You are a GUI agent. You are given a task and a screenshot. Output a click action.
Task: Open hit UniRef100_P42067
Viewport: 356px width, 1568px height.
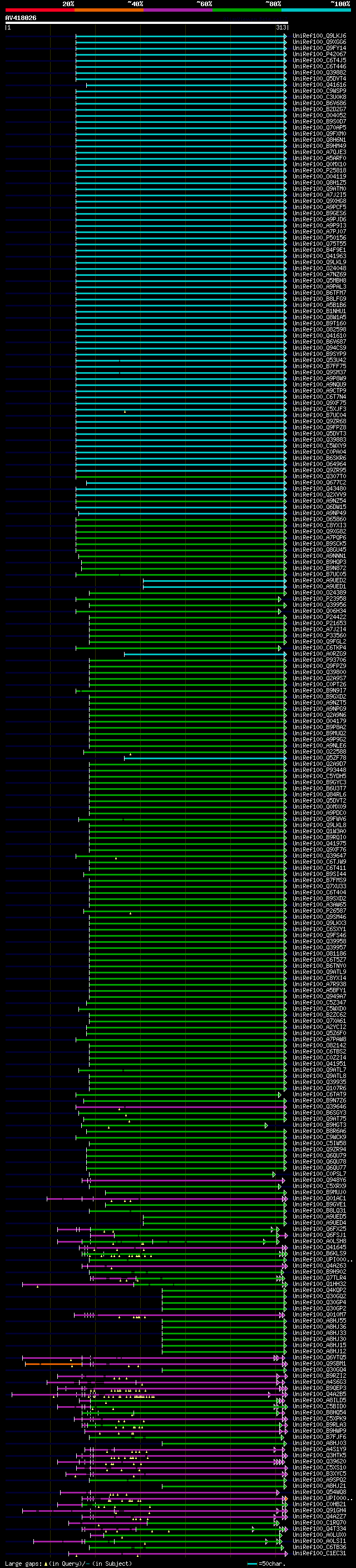tap(319, 54)
